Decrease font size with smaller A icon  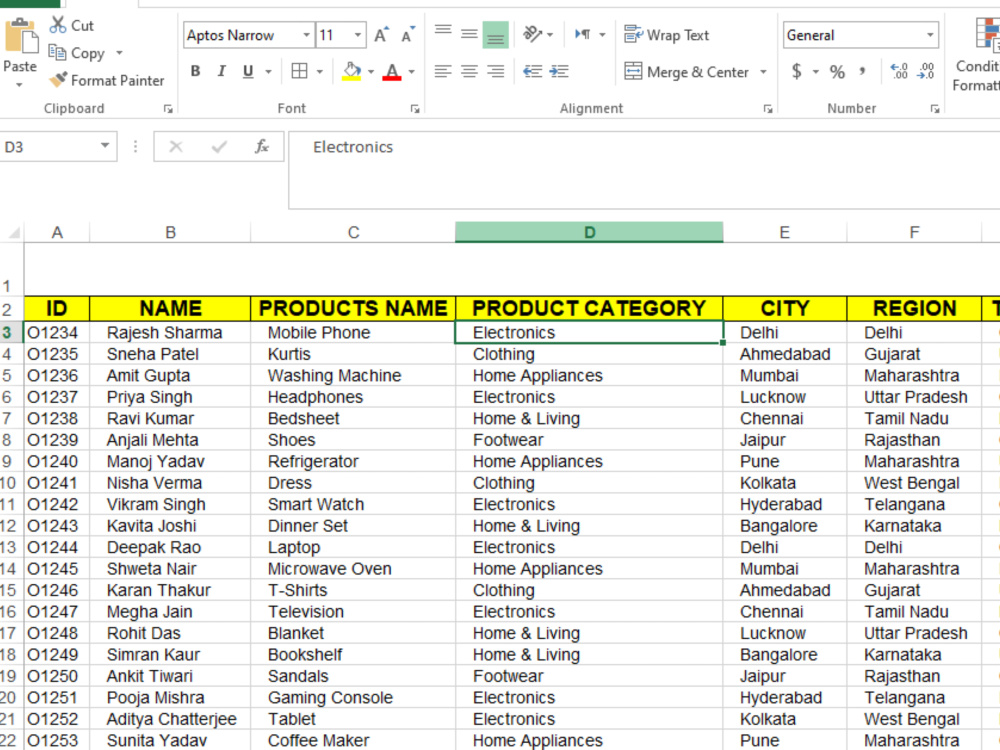[x=408, y=35]
